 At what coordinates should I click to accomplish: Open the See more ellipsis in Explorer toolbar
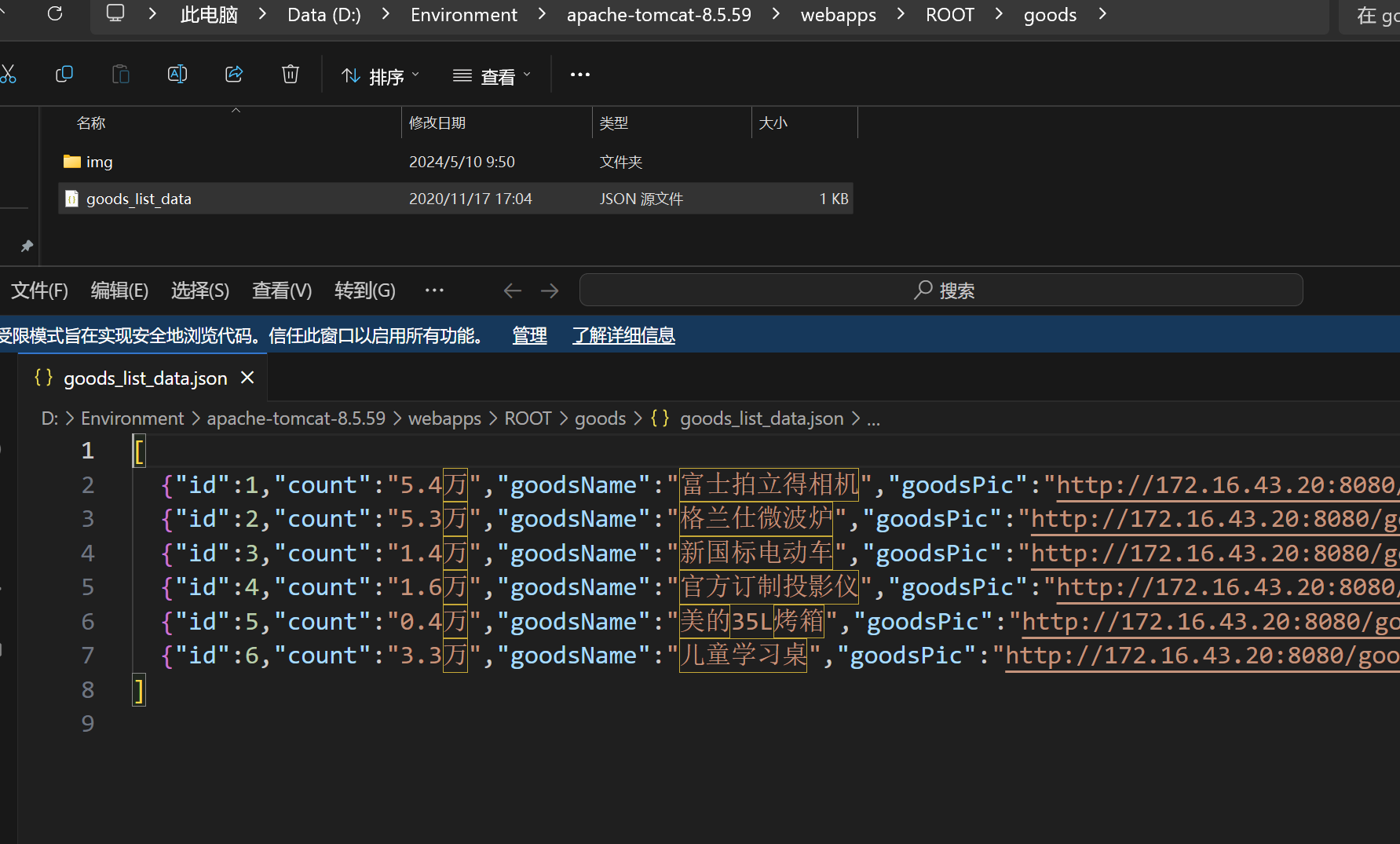pos(580,75)
